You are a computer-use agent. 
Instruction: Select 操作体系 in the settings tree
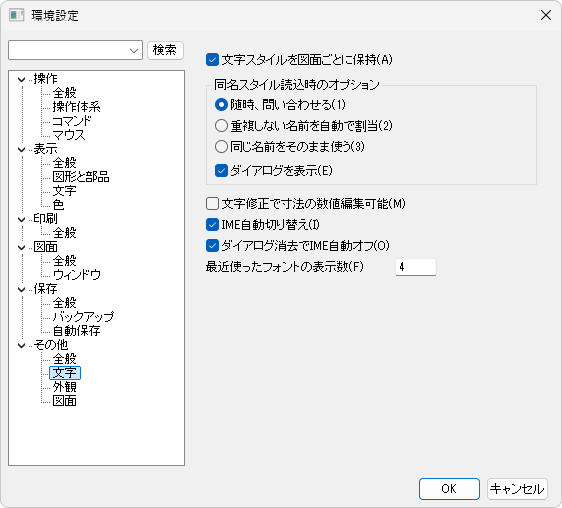pos(76,107)
